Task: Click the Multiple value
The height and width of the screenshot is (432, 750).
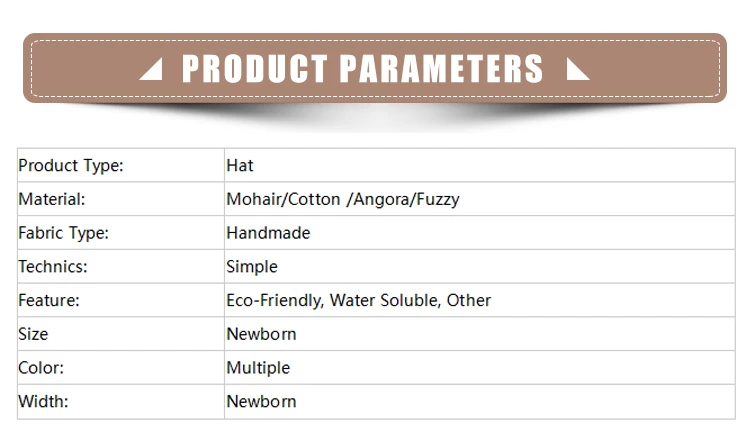Action: tap(258, 368)
